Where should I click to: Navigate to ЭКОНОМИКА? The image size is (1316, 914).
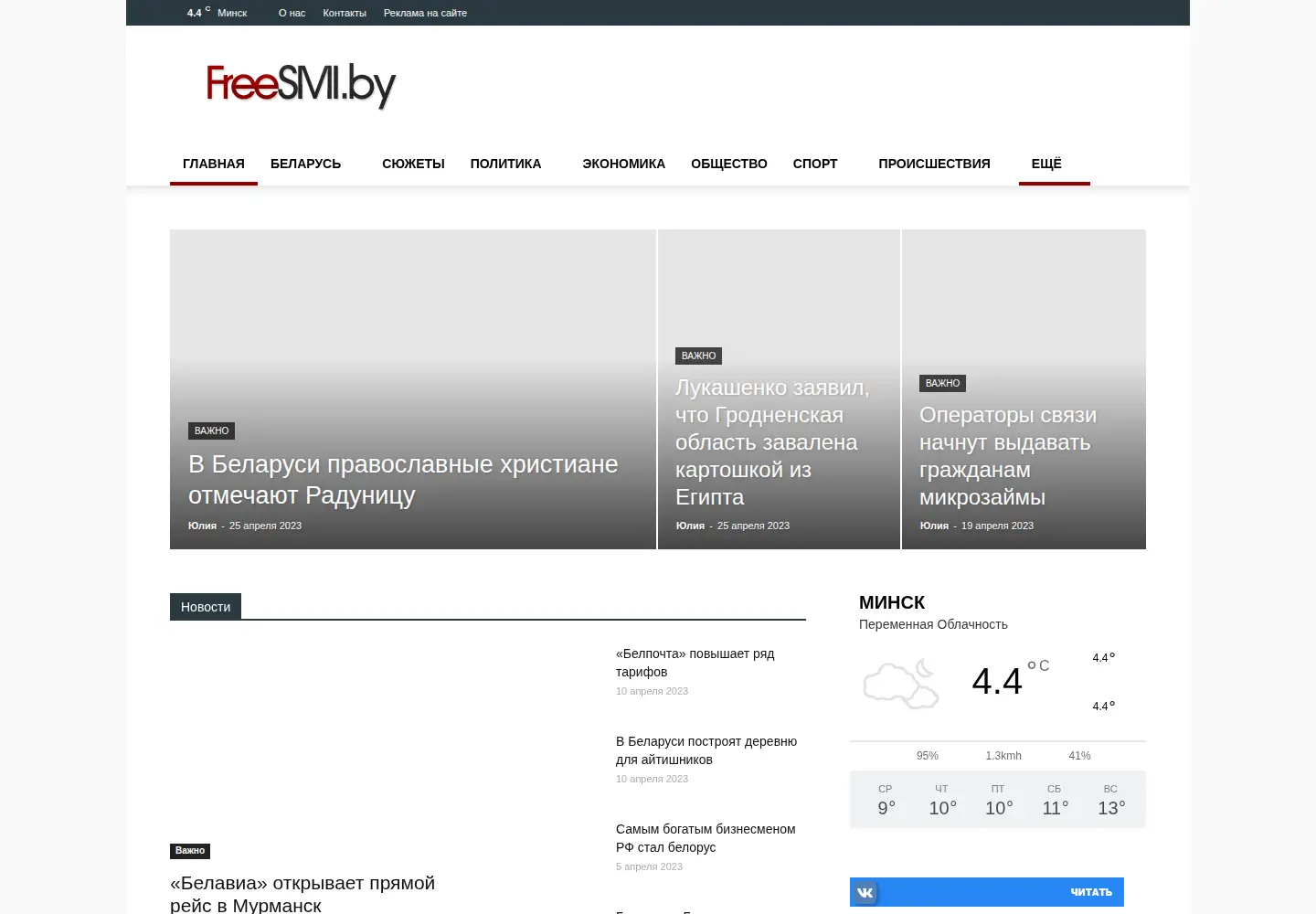623,164
